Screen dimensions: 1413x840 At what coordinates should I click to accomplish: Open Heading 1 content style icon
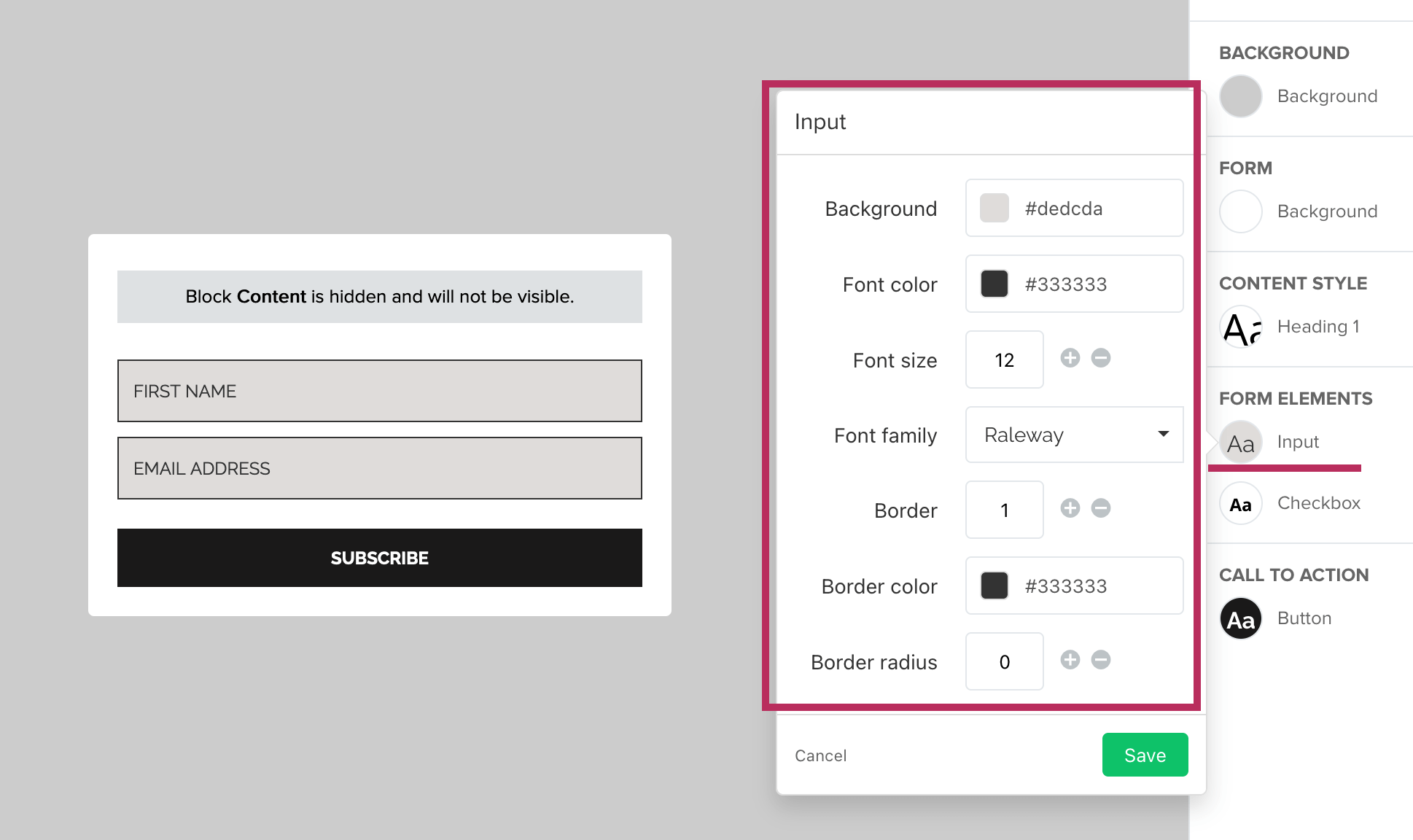1241,327
